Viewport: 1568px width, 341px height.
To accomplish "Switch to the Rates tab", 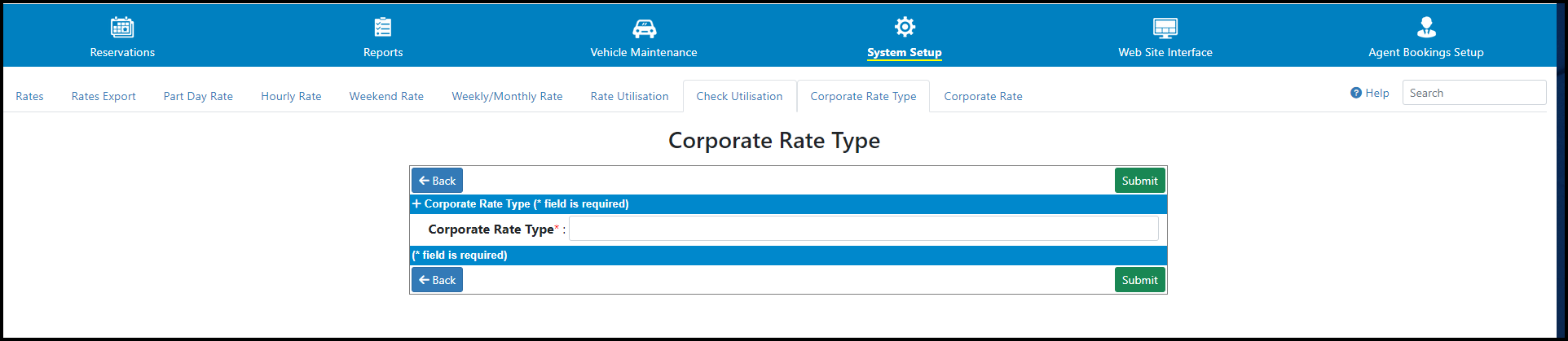I will click(x=29, y=96).
